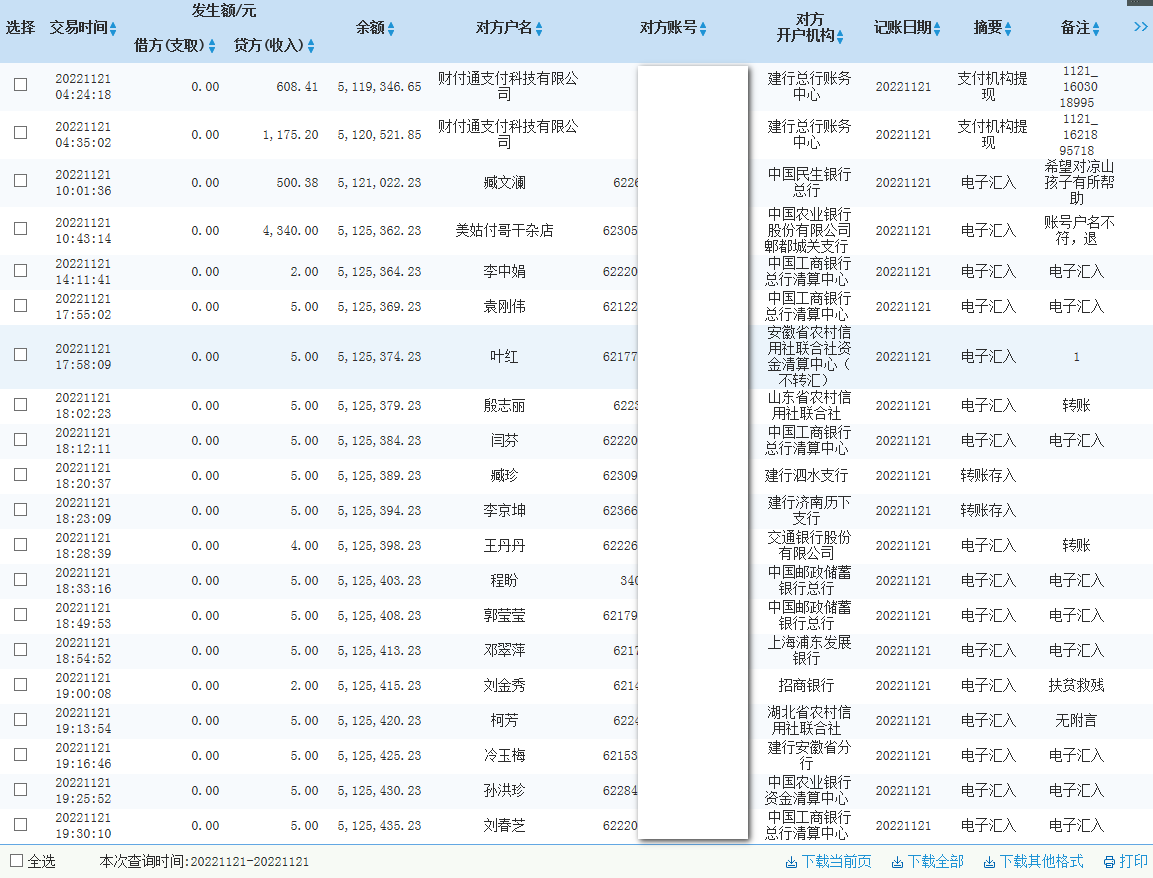Image resolution: width=1153 pixels, height=878 pixels.
Task: Click remark 扶贫救残
Action: click(x=1076, y=685)
